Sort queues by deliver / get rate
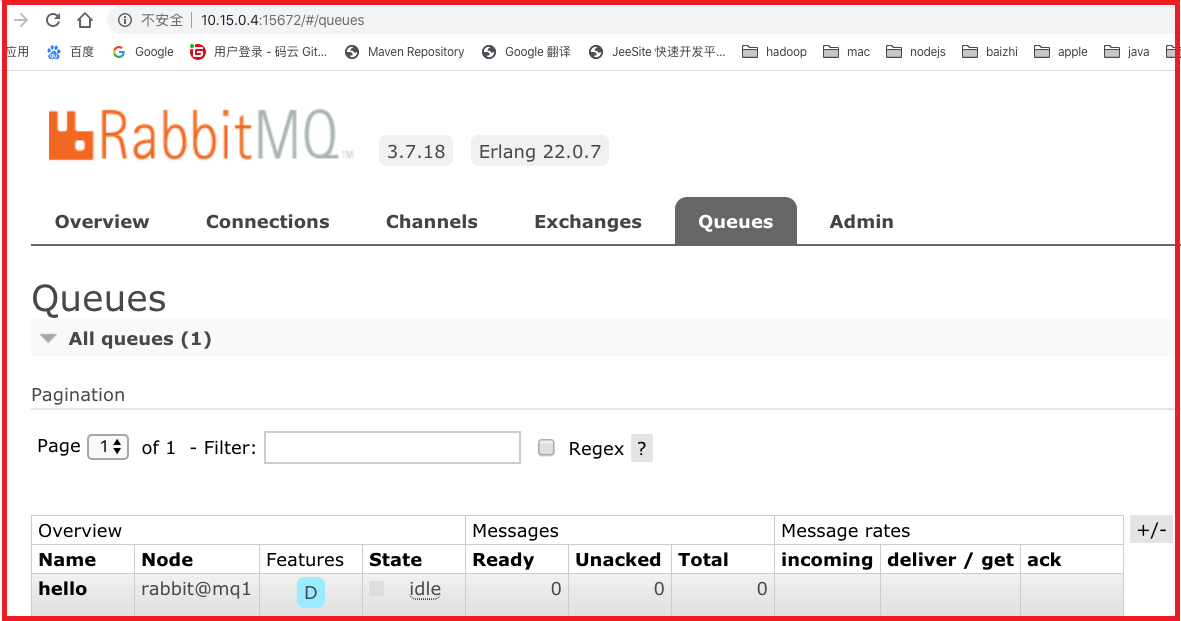This screenshot has width=1181, height=621. coord(951,560)
